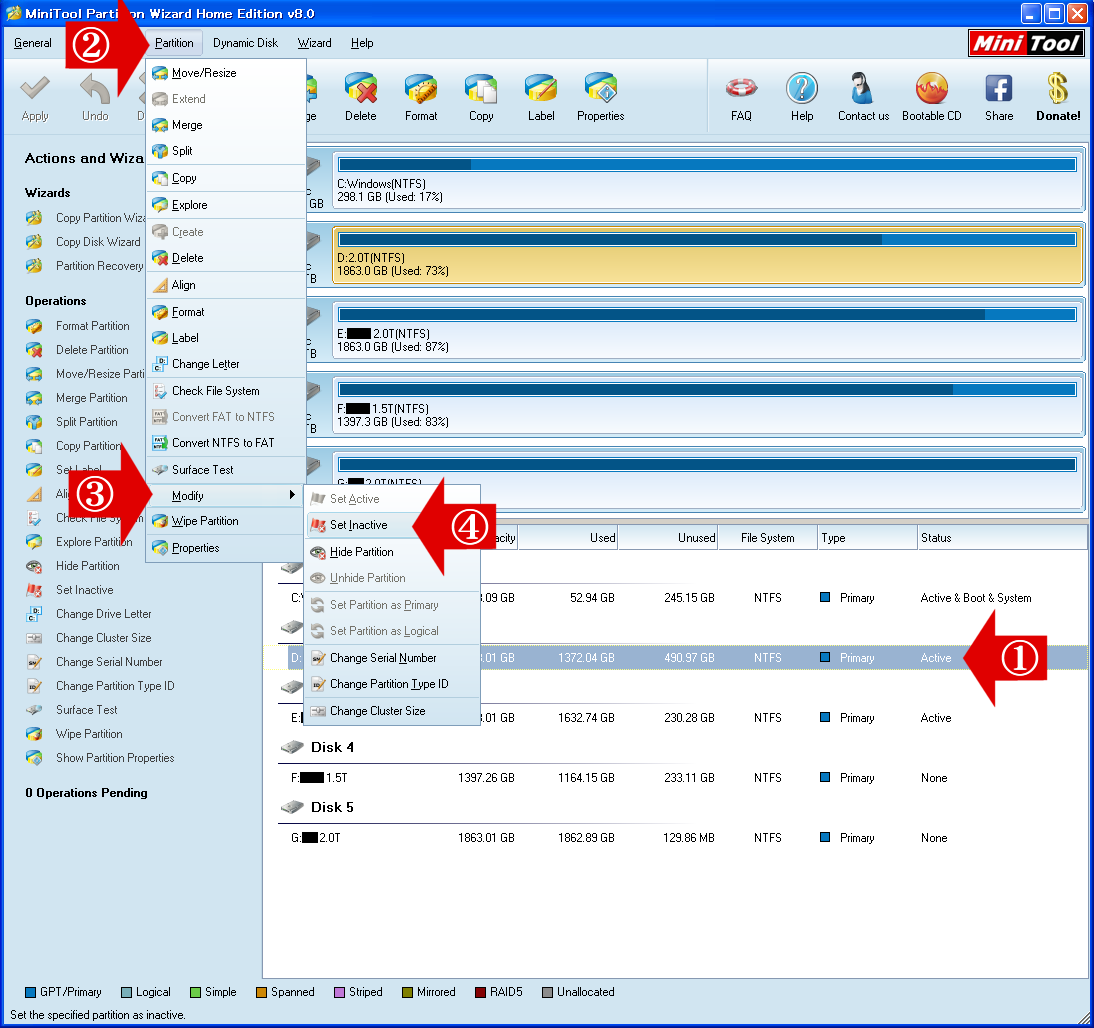Open the Dynamic Disk menu
The width and height of the screenshot is (1094, 1028).
pyautogui.click(x=246, y=43)
